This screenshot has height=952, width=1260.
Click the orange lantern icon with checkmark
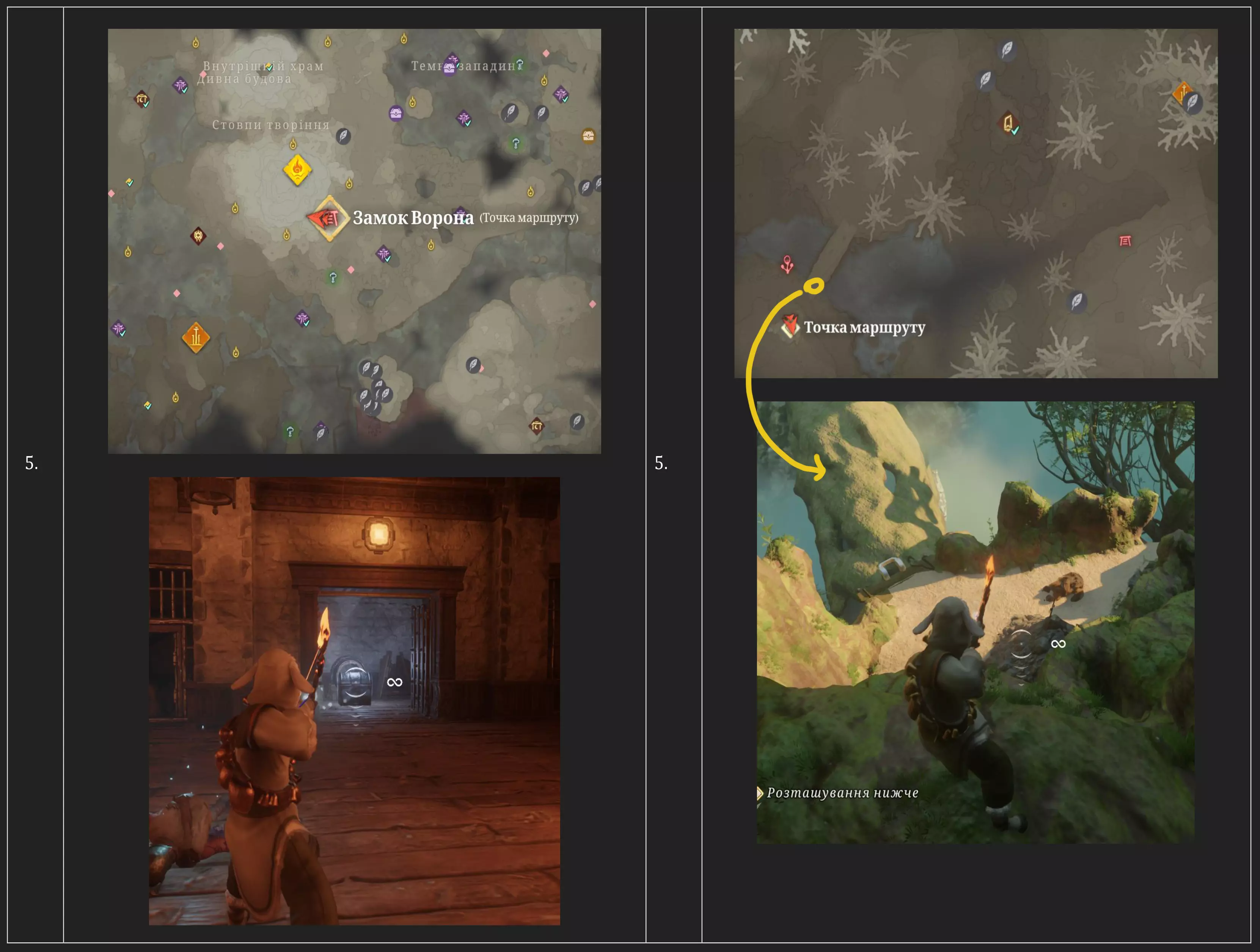tap(1008, 123)
